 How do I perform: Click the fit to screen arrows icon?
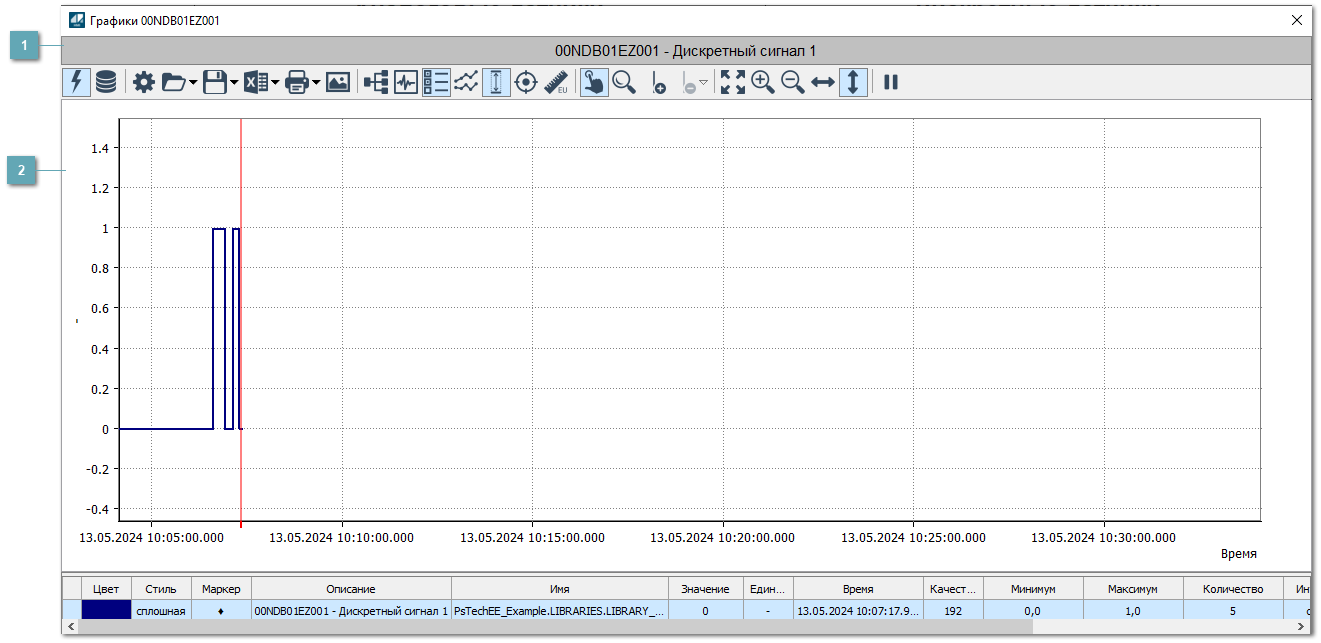[733, 83]
